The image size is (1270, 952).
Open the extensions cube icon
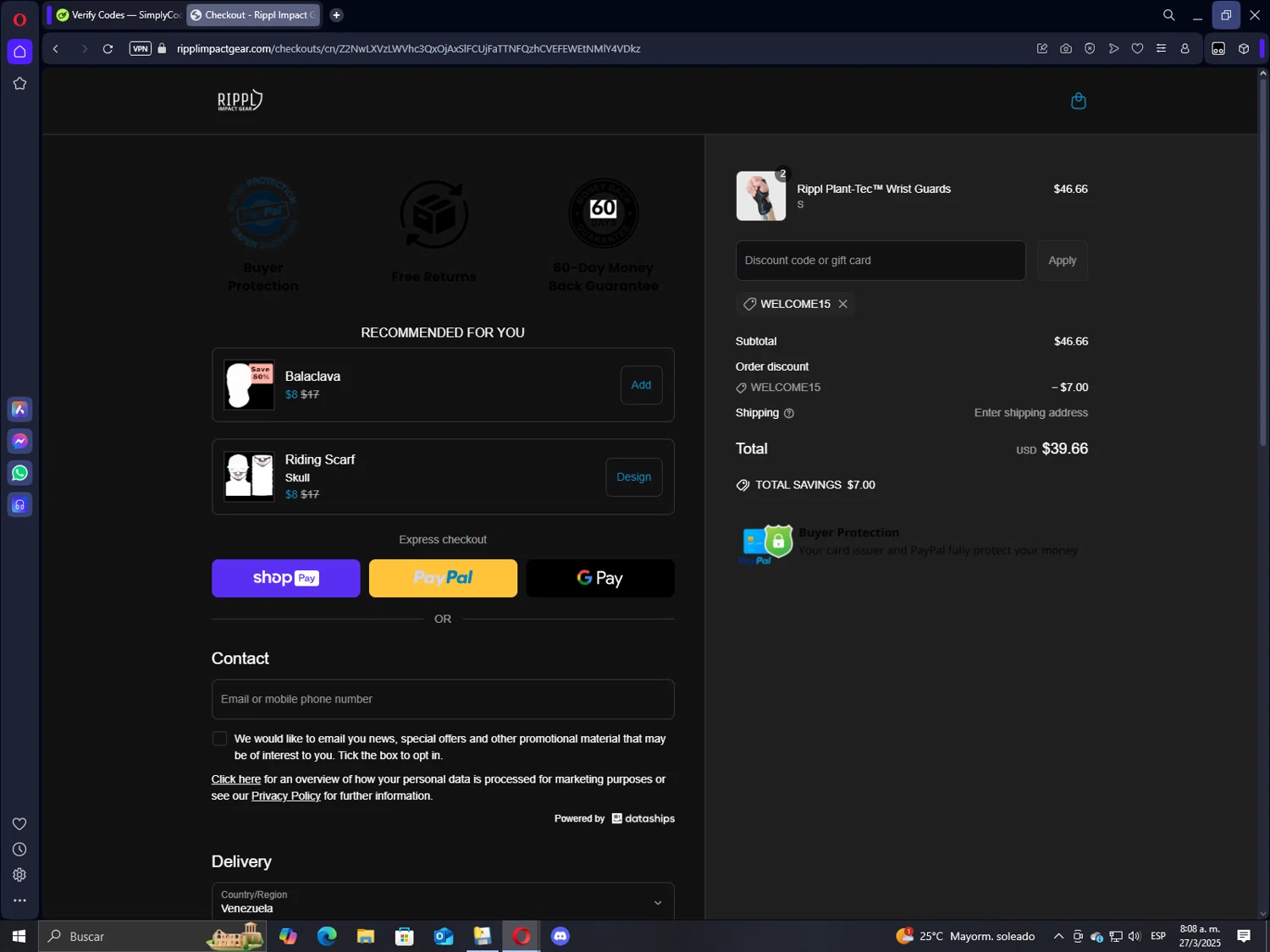click(x=1244, y=49)
